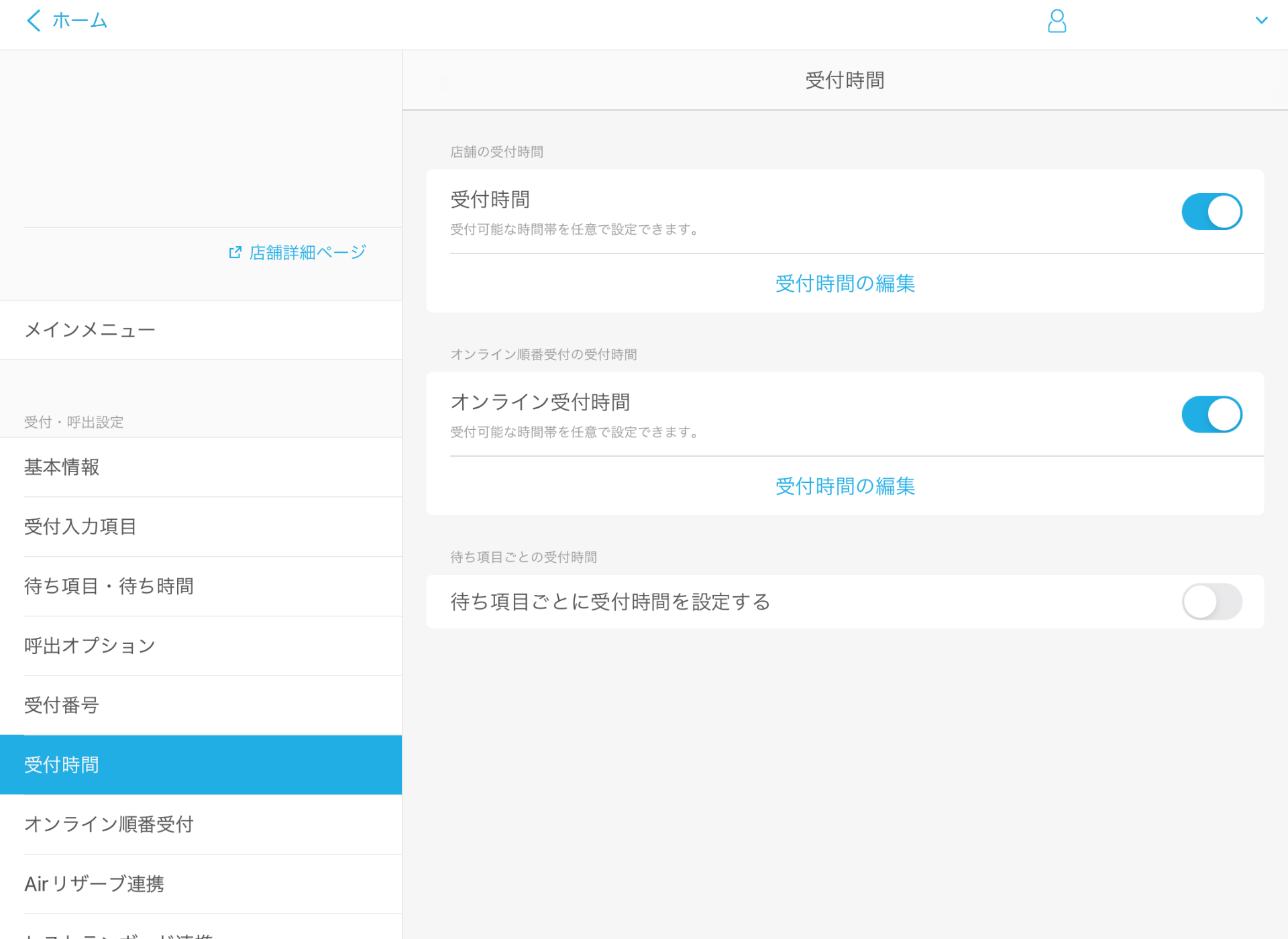1288x939 pixels.
Task: Open 受付入力項目 settings
Action: (x=80, y=527)
